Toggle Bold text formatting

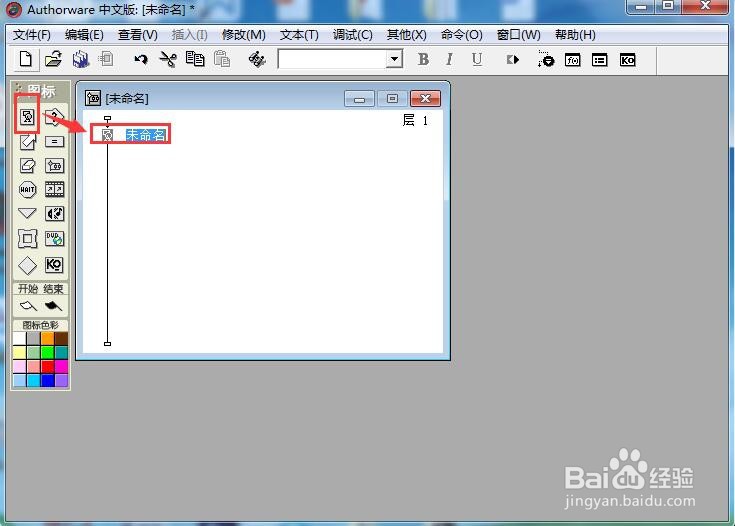[x=423, y=60]
